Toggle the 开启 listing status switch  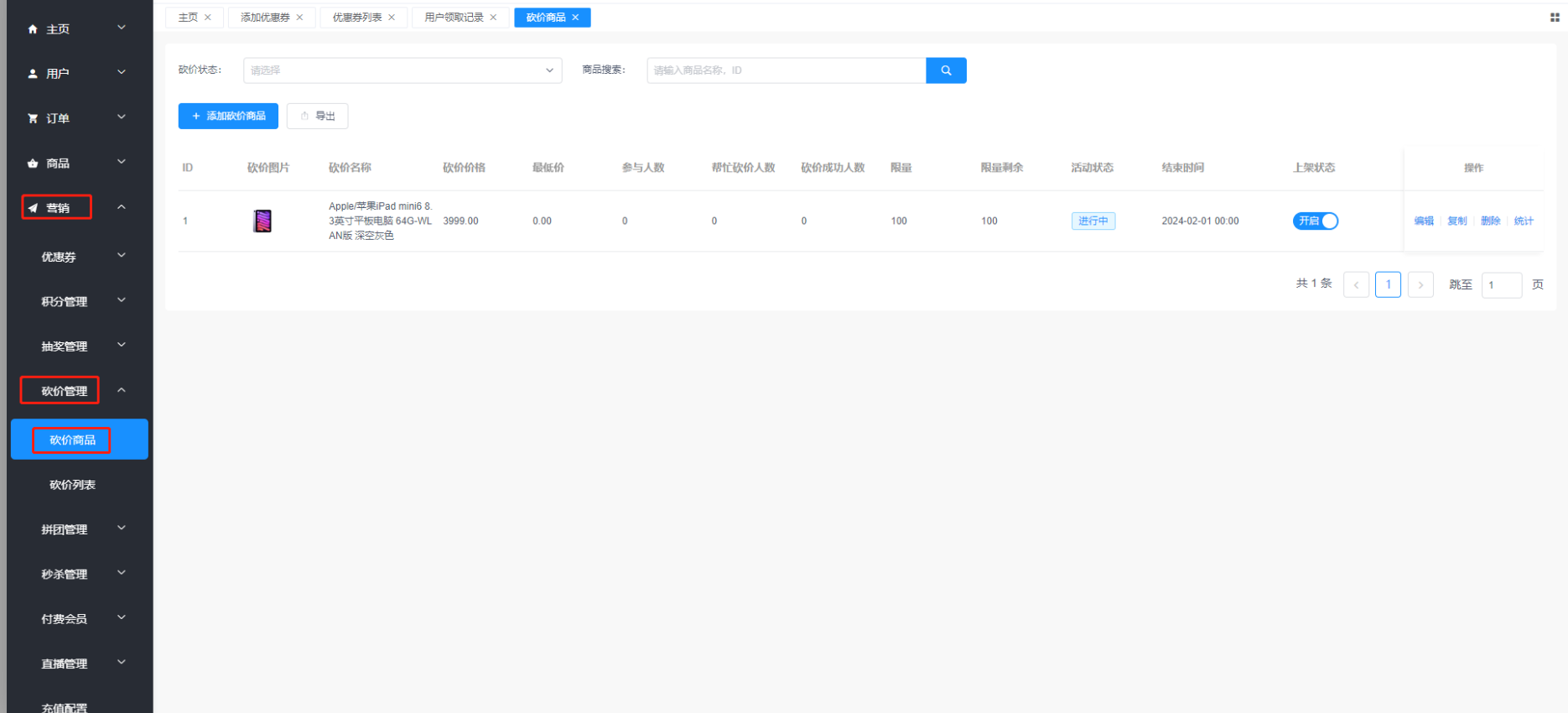tap(1315, 221)
